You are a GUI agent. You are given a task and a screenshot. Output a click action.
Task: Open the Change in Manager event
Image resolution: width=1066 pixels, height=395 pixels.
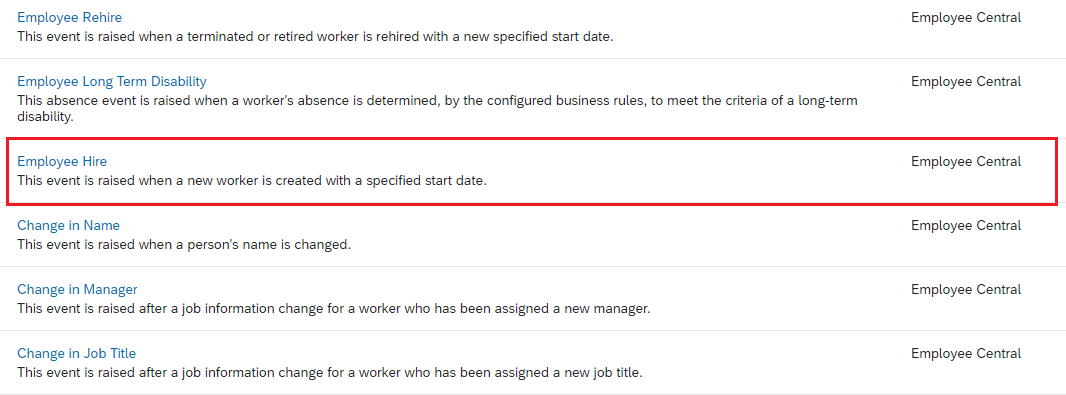[x=77, y=290]
